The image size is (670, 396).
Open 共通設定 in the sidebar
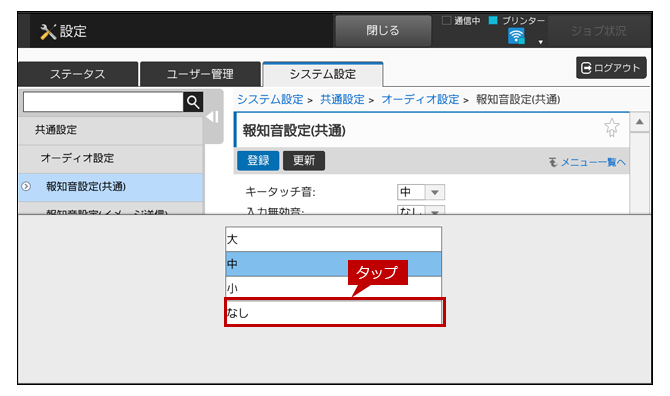coord(111,130)
